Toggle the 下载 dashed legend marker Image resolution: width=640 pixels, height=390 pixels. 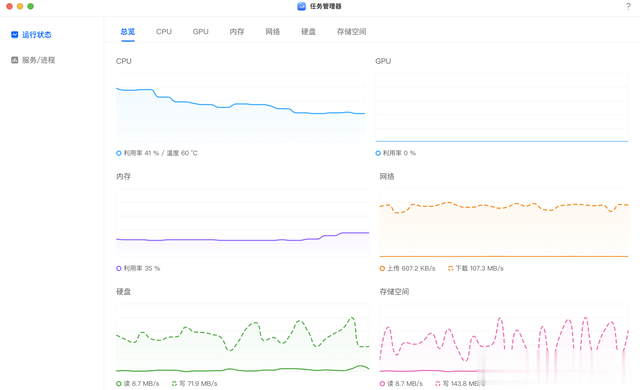tap(451, 268)
